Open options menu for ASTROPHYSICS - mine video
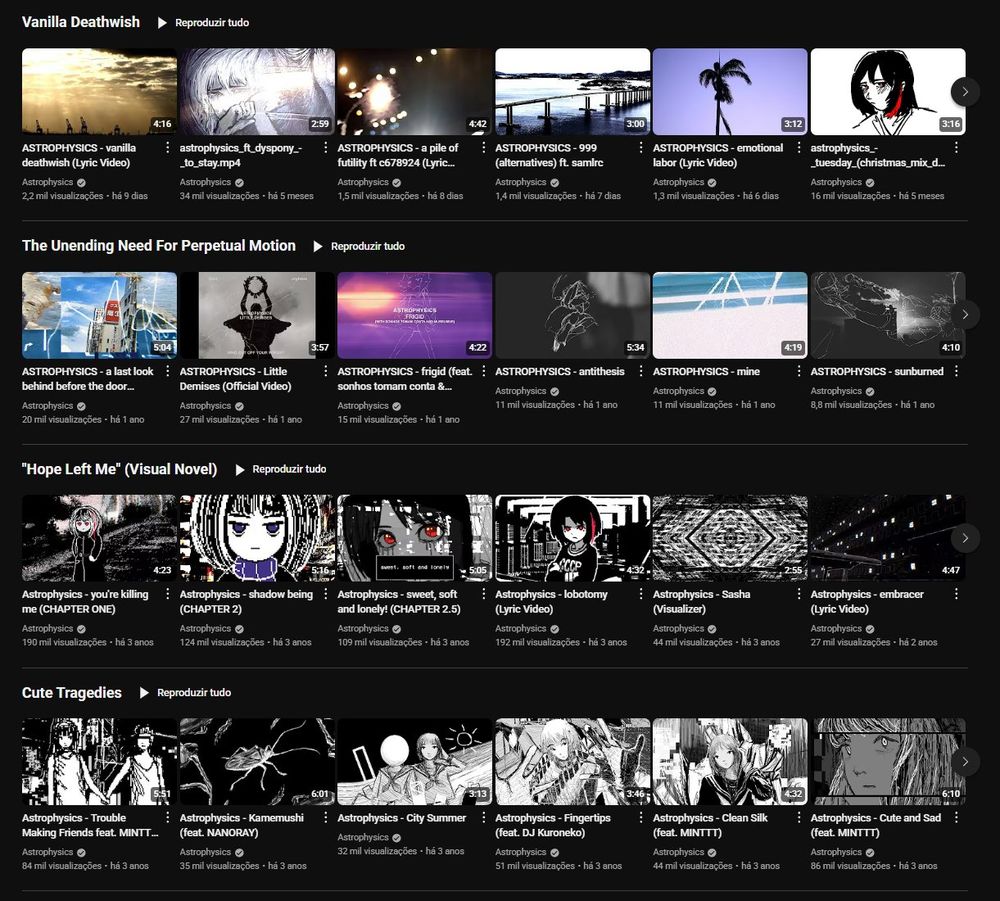 point(798,371)
